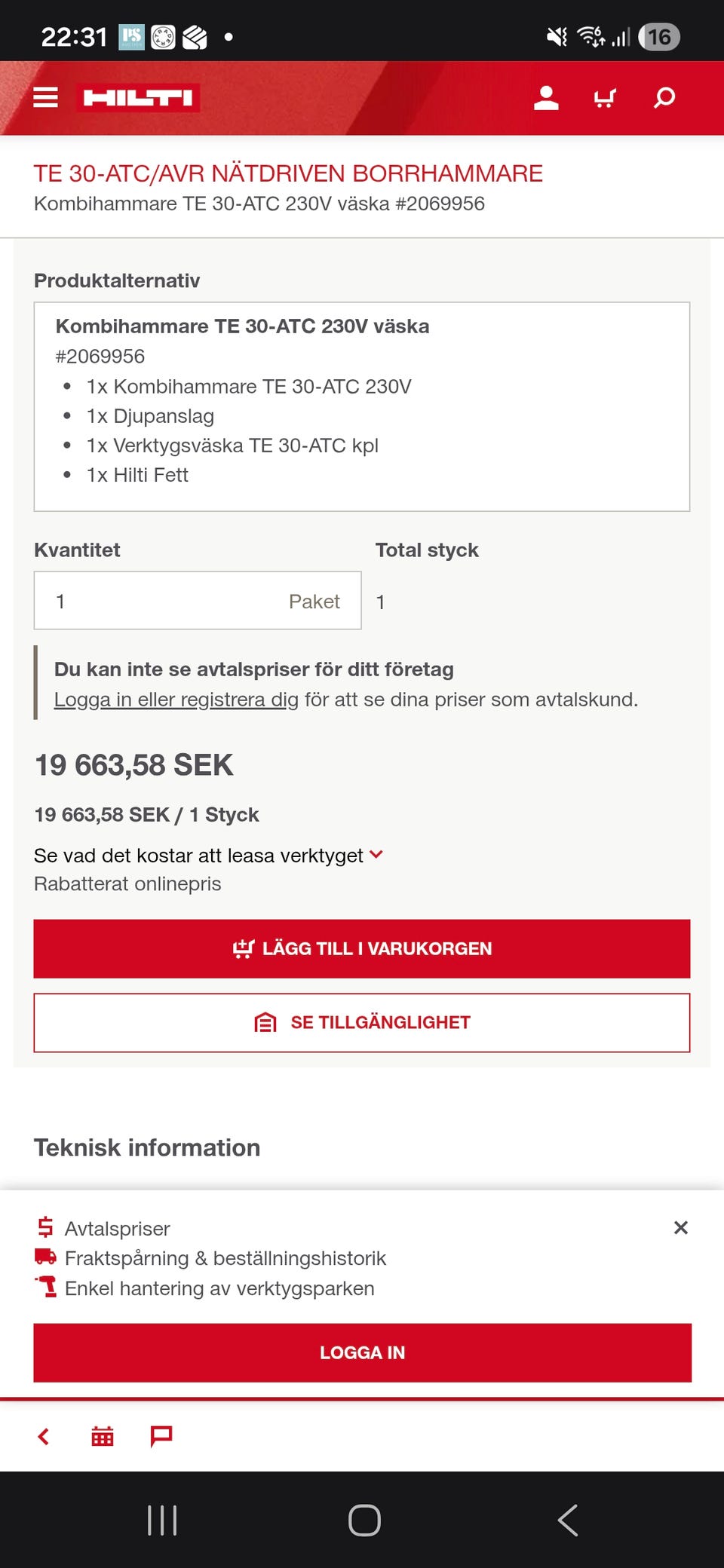Image resolution: width=724 pixels, height=1568 pixels.
Task: Dismiss the Avtalspriser banner with X
Action: click(x=680, y=1227)
